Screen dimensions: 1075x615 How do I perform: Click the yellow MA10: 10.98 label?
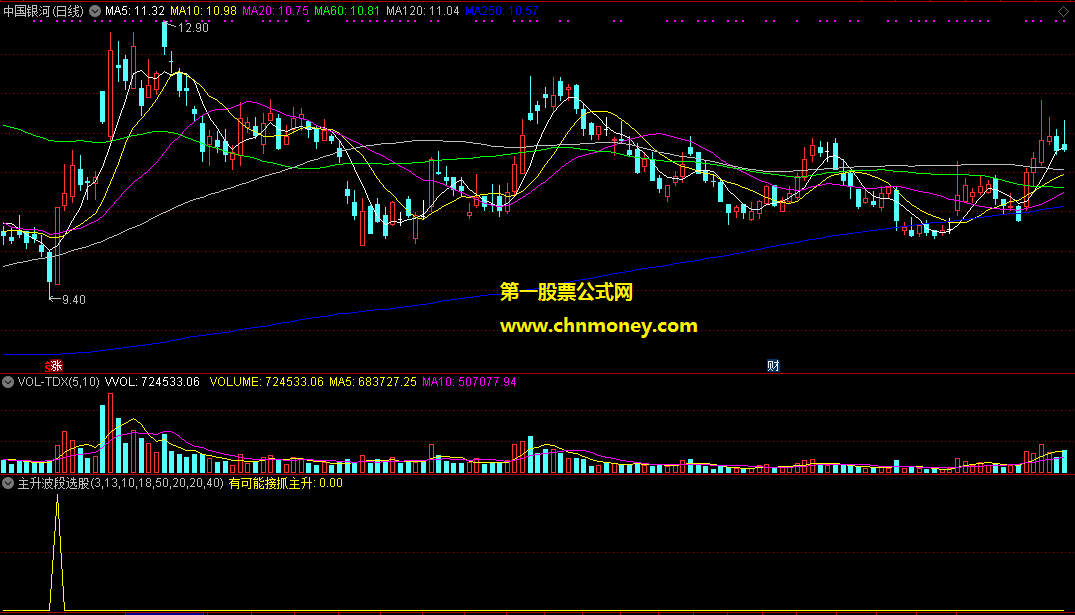204,11
